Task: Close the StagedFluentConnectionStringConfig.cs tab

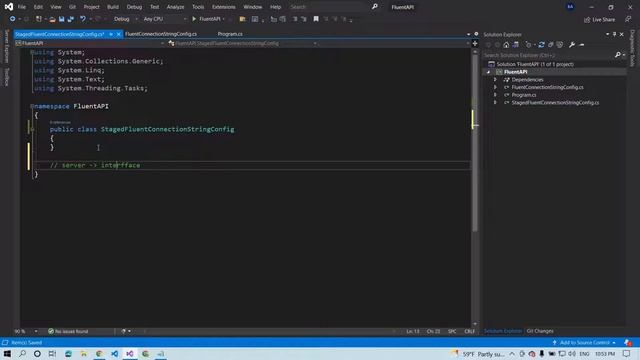Action: [119, 34]
